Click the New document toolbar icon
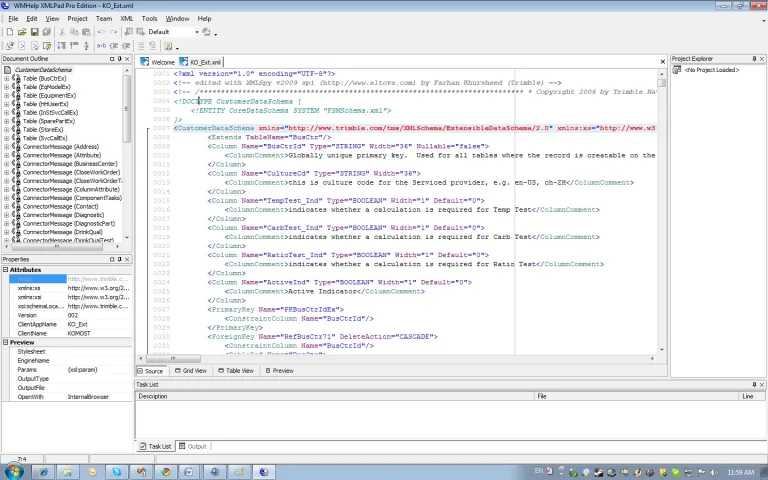The height and width of the screenshot is (480, 768). pos(10,32)
